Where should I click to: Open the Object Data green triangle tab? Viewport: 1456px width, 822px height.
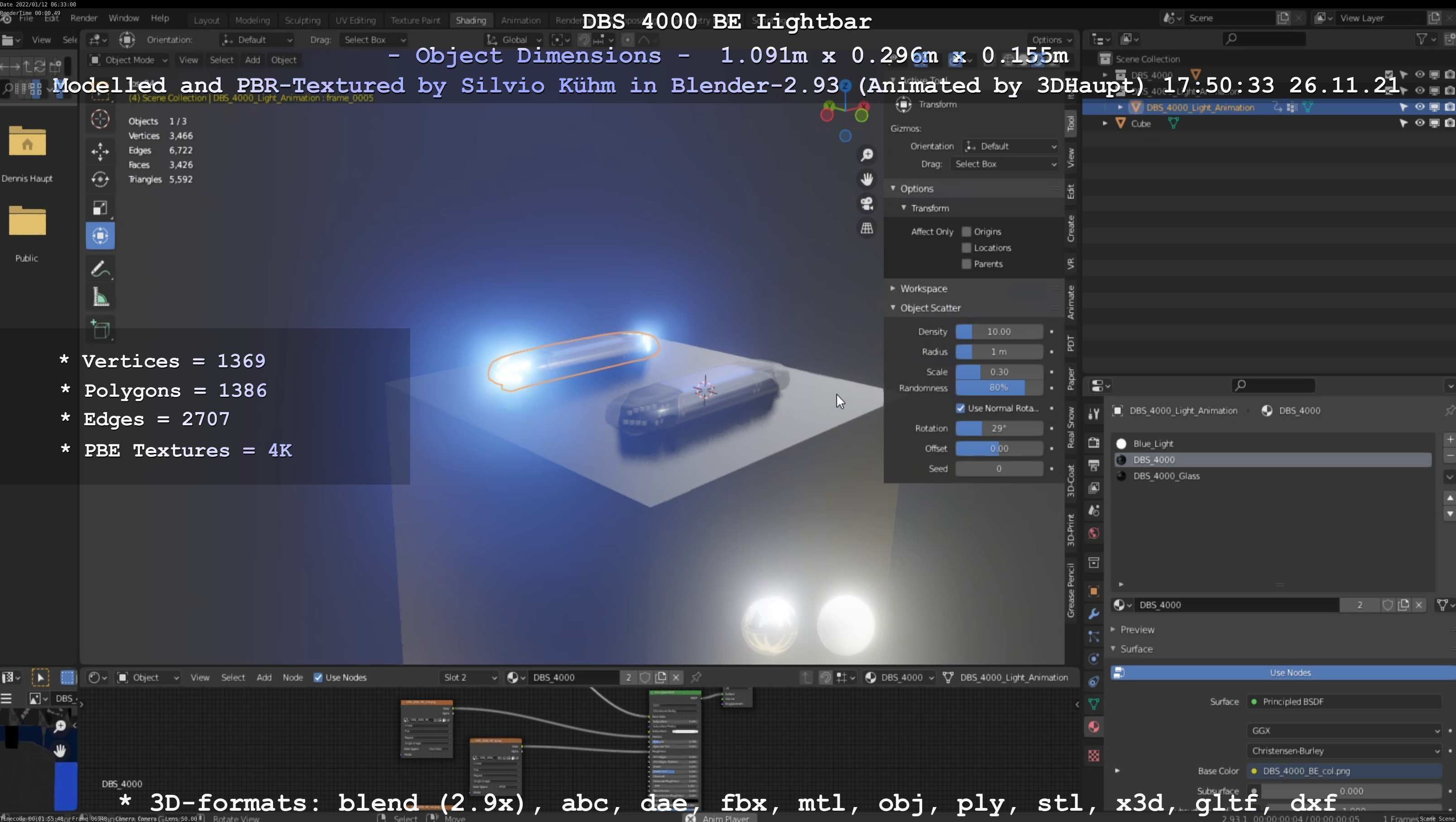(x=1094, y=704)
